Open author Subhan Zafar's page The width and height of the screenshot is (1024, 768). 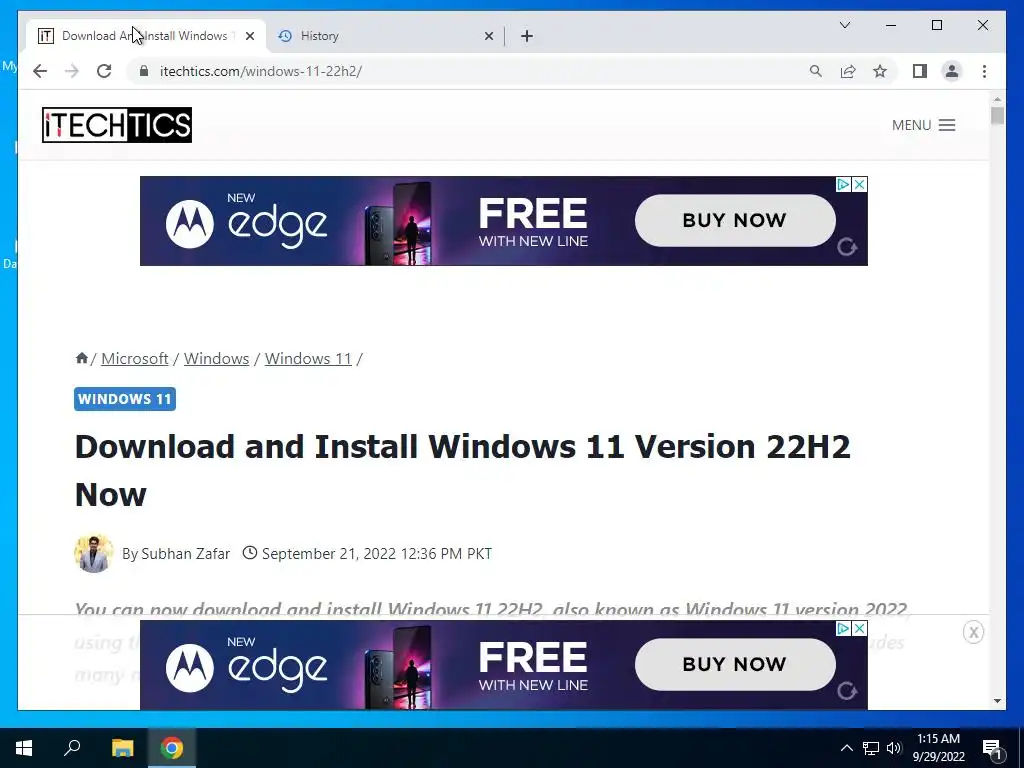tap(185, 554)
